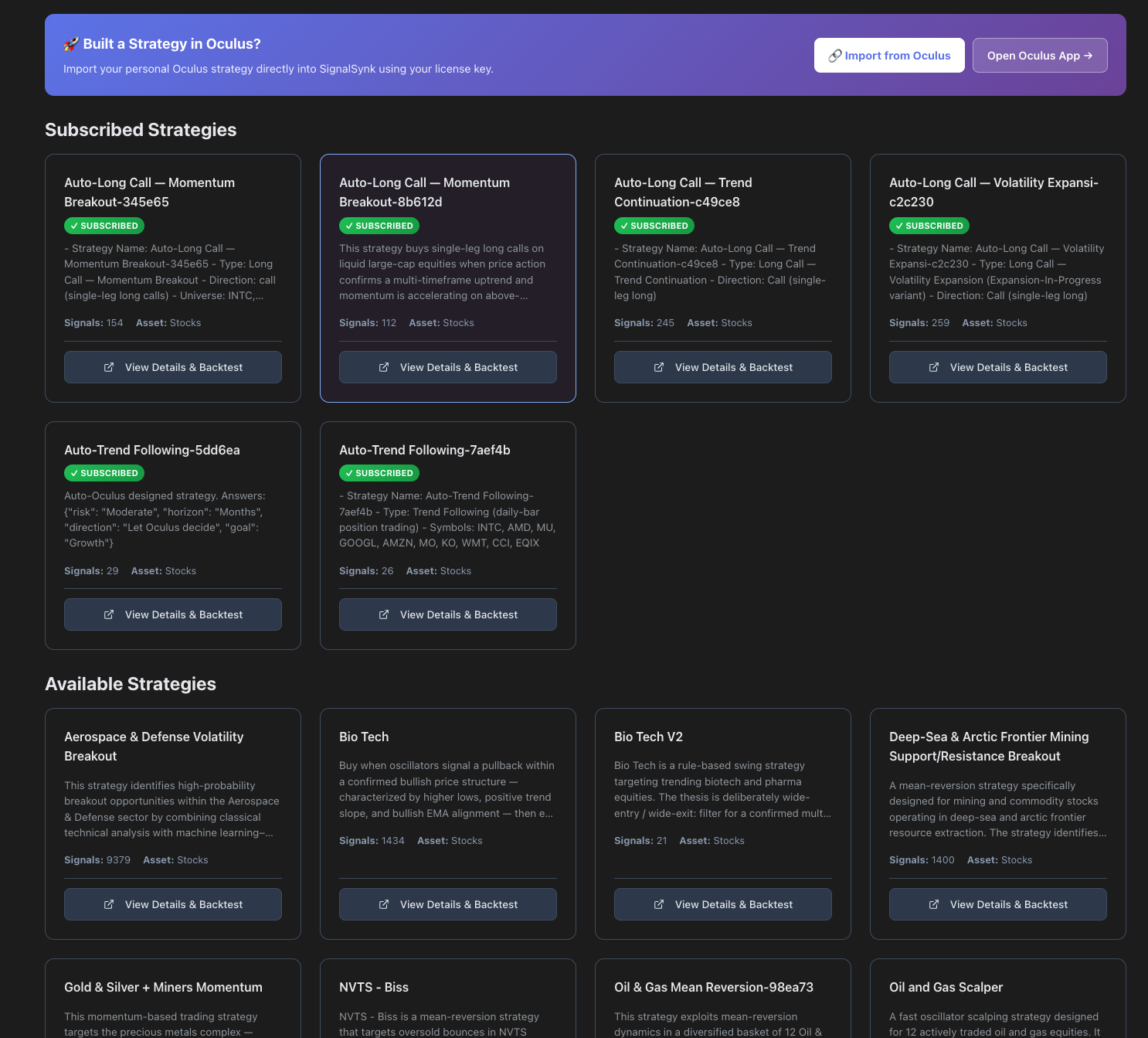The width and height of the screenshot is (1148, 1038).
Task: View details for Momentum Breakout-8b612d
Action: (448, 367)
